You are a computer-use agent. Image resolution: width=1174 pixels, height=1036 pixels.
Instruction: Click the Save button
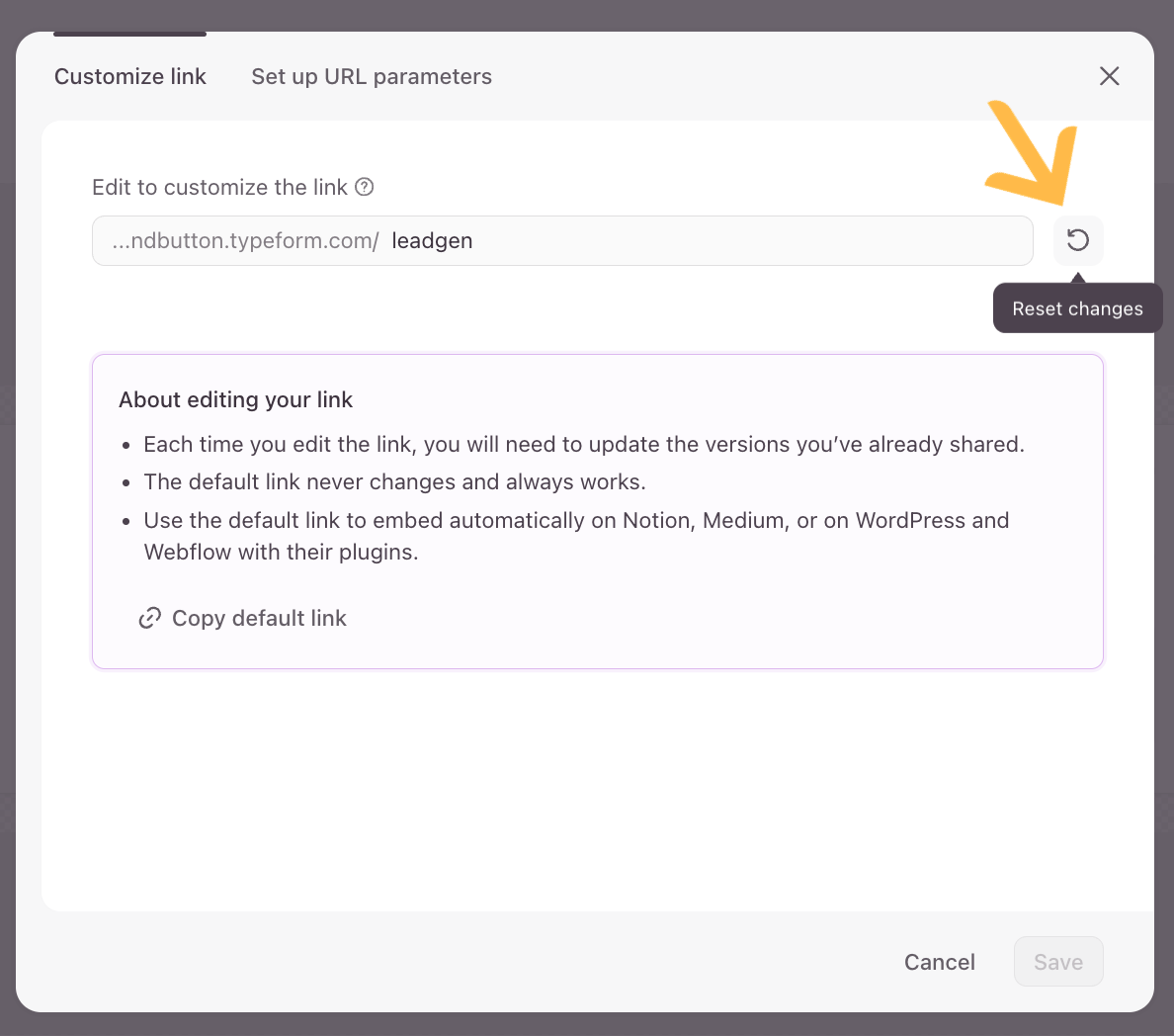pyautogui.click(x=1057, y=962)
